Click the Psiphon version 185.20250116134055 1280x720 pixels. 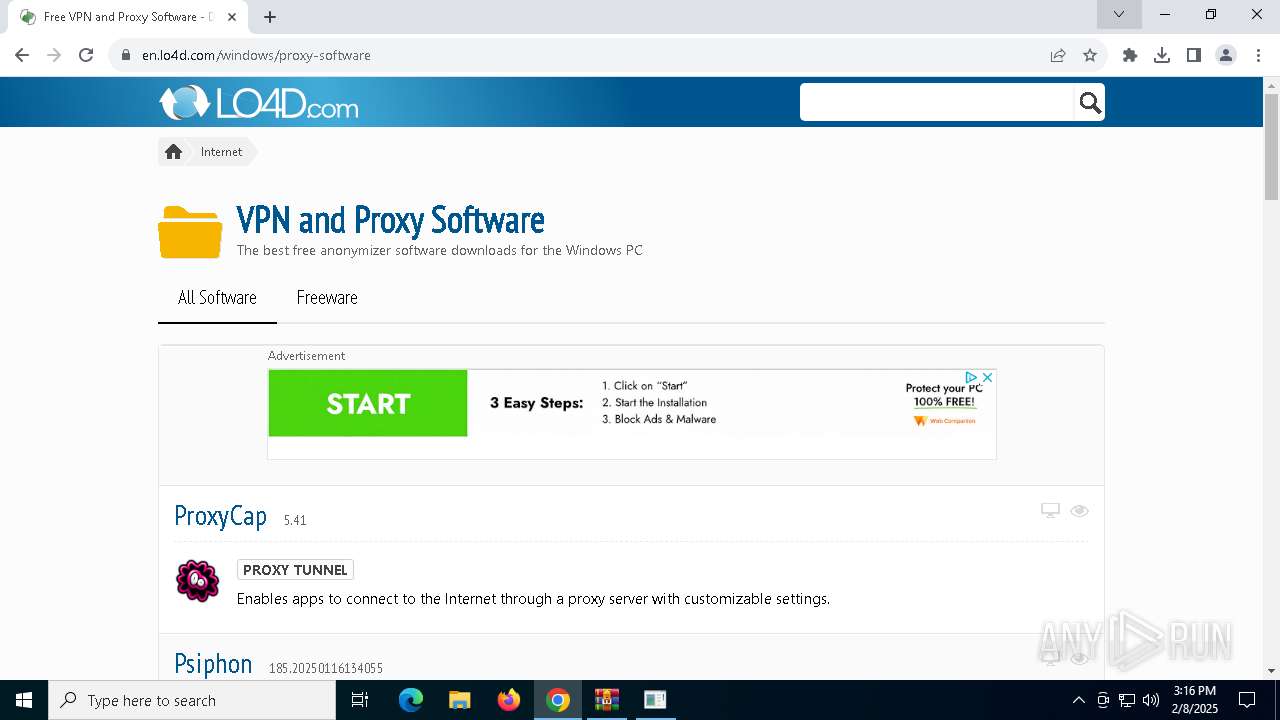point(326,668)
